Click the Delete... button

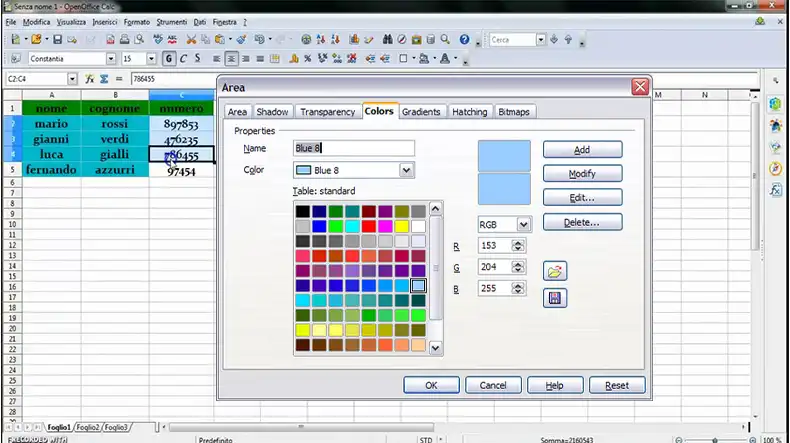tap(582, 222)
